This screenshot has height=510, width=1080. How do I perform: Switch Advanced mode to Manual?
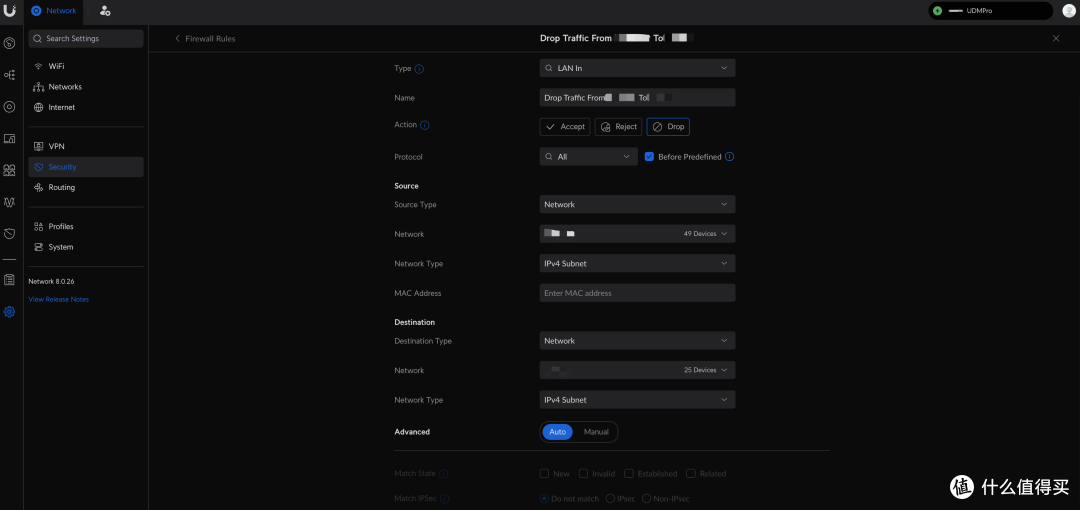[596, 432]
